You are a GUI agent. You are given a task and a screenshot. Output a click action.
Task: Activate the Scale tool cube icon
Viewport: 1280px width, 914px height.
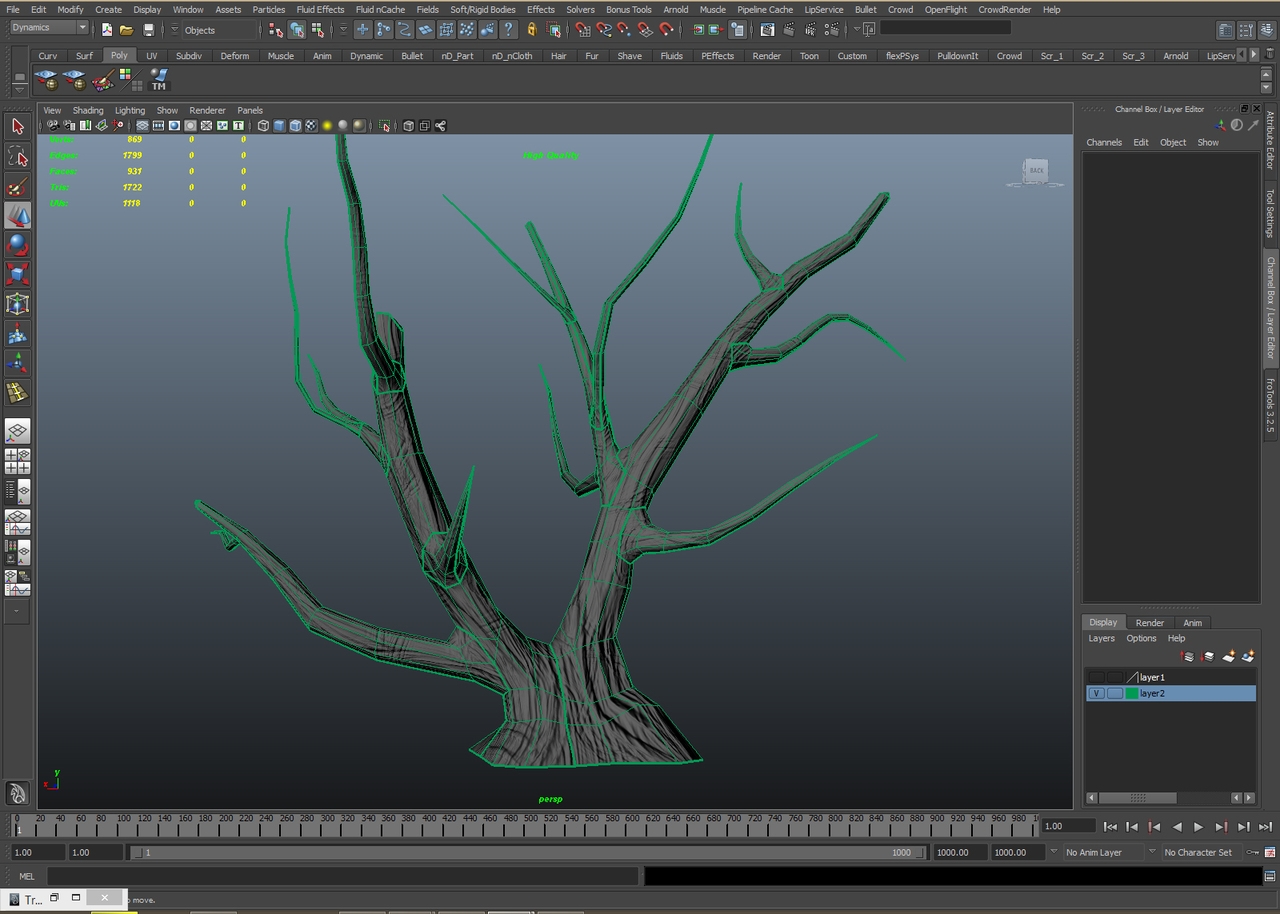coord(17,274)
